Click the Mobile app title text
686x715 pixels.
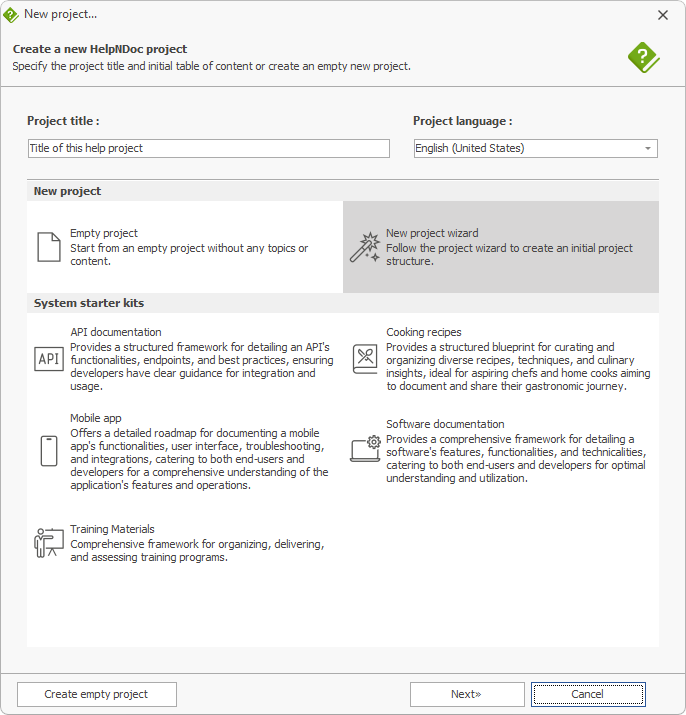pyautogui.click(x=95, y=418)
